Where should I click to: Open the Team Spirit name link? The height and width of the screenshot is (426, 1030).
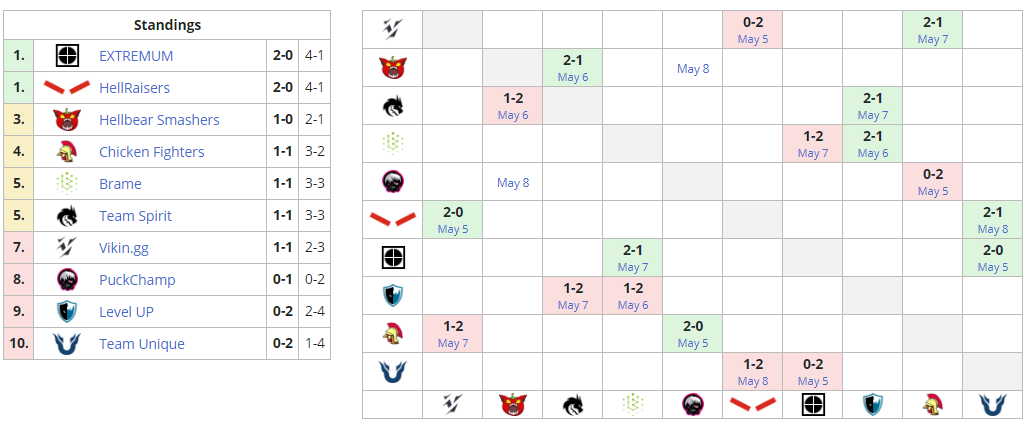tap(135, 216)
